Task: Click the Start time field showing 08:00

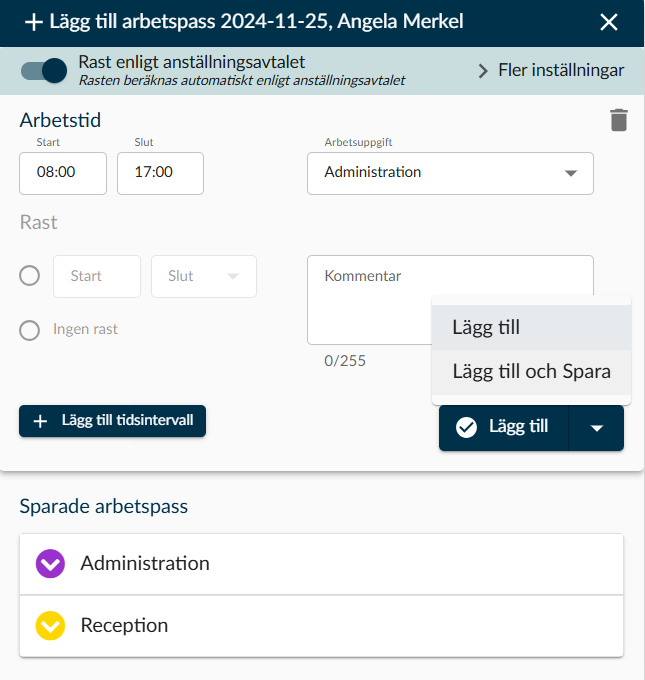Action: tap(63, 173)
